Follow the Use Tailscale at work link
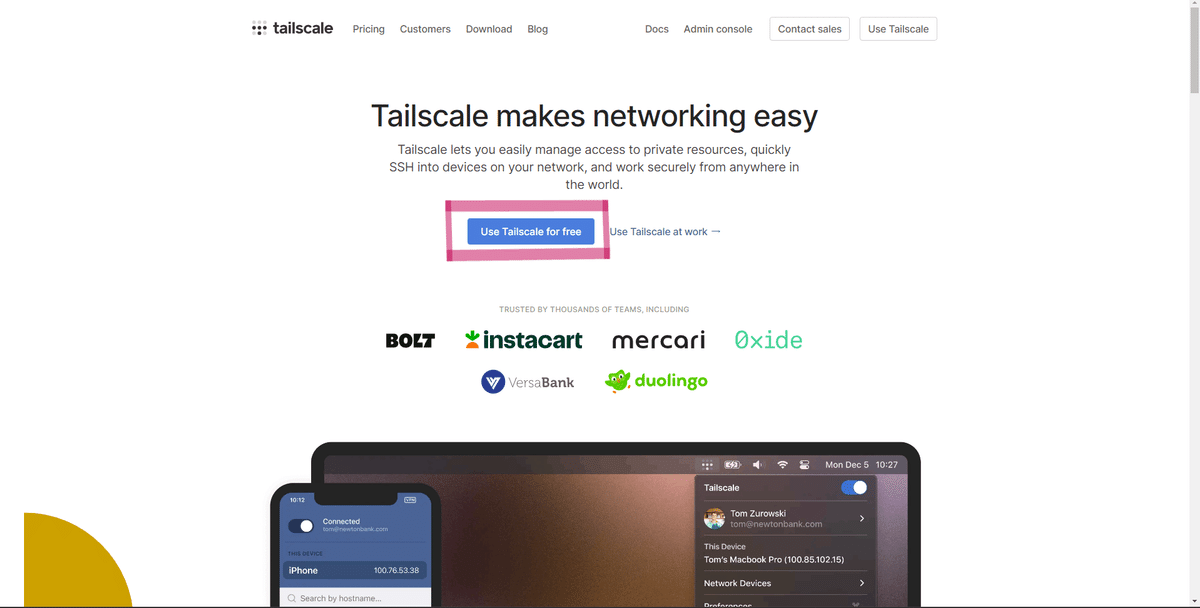This screenshot has height=608, width=1200. 665,232
